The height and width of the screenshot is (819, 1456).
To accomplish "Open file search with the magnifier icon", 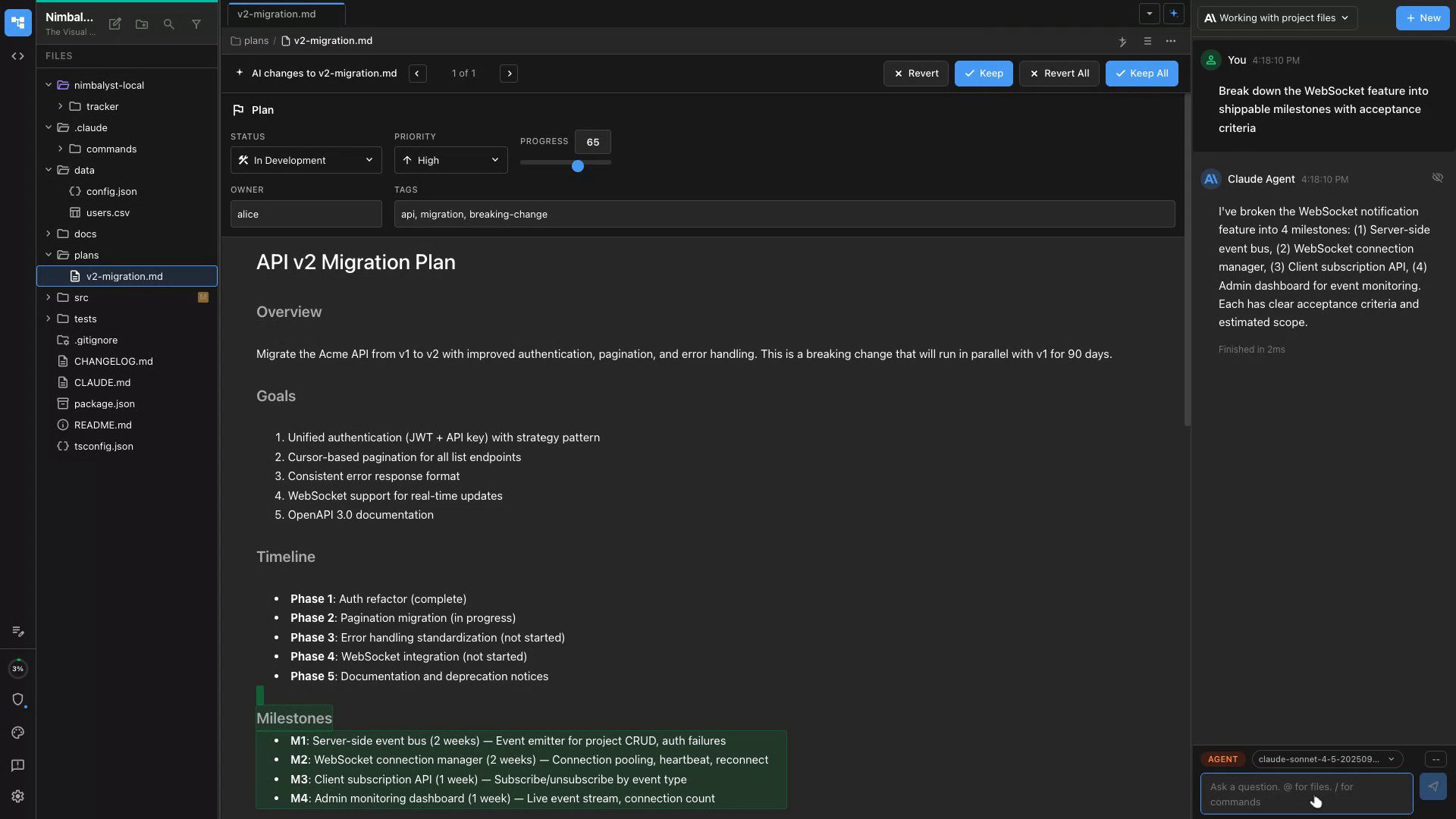I will [x=169, y=24].
